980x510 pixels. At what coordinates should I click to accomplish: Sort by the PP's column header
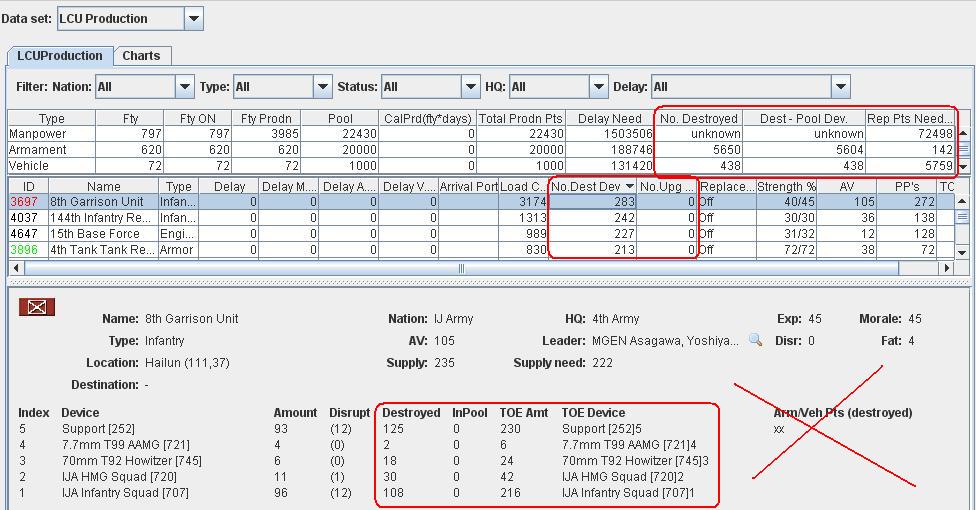[x=907, y=186]
